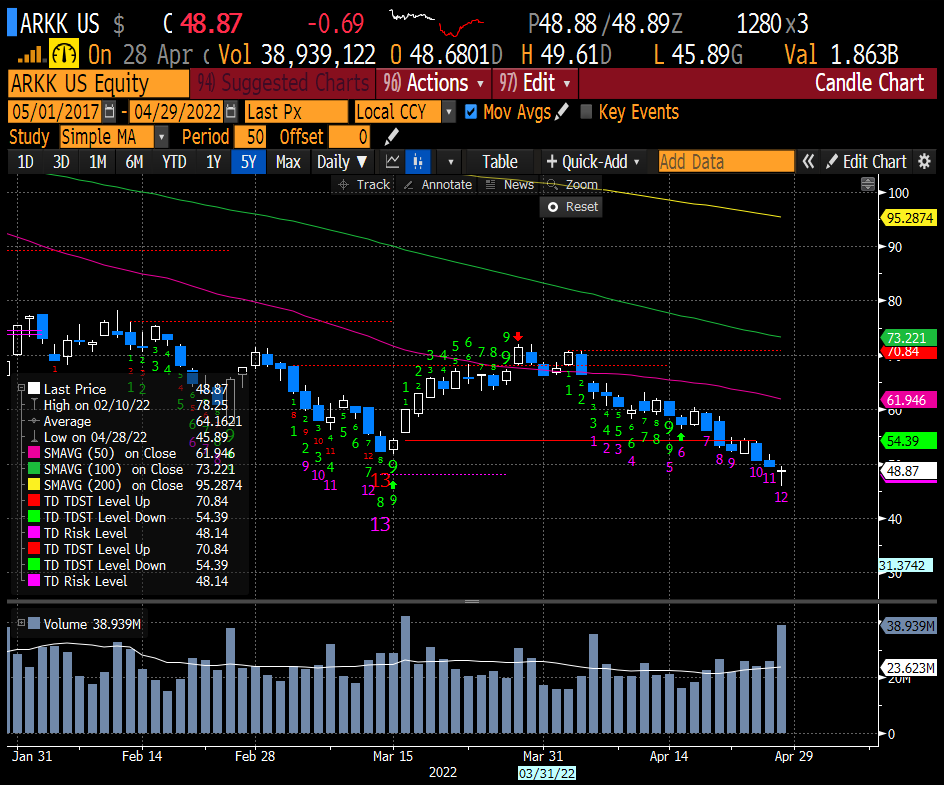Image resolution: width=944 pixels, height=785 pixels.
Task: Open the Simple MA study dropdown
Action: [161, 137]
